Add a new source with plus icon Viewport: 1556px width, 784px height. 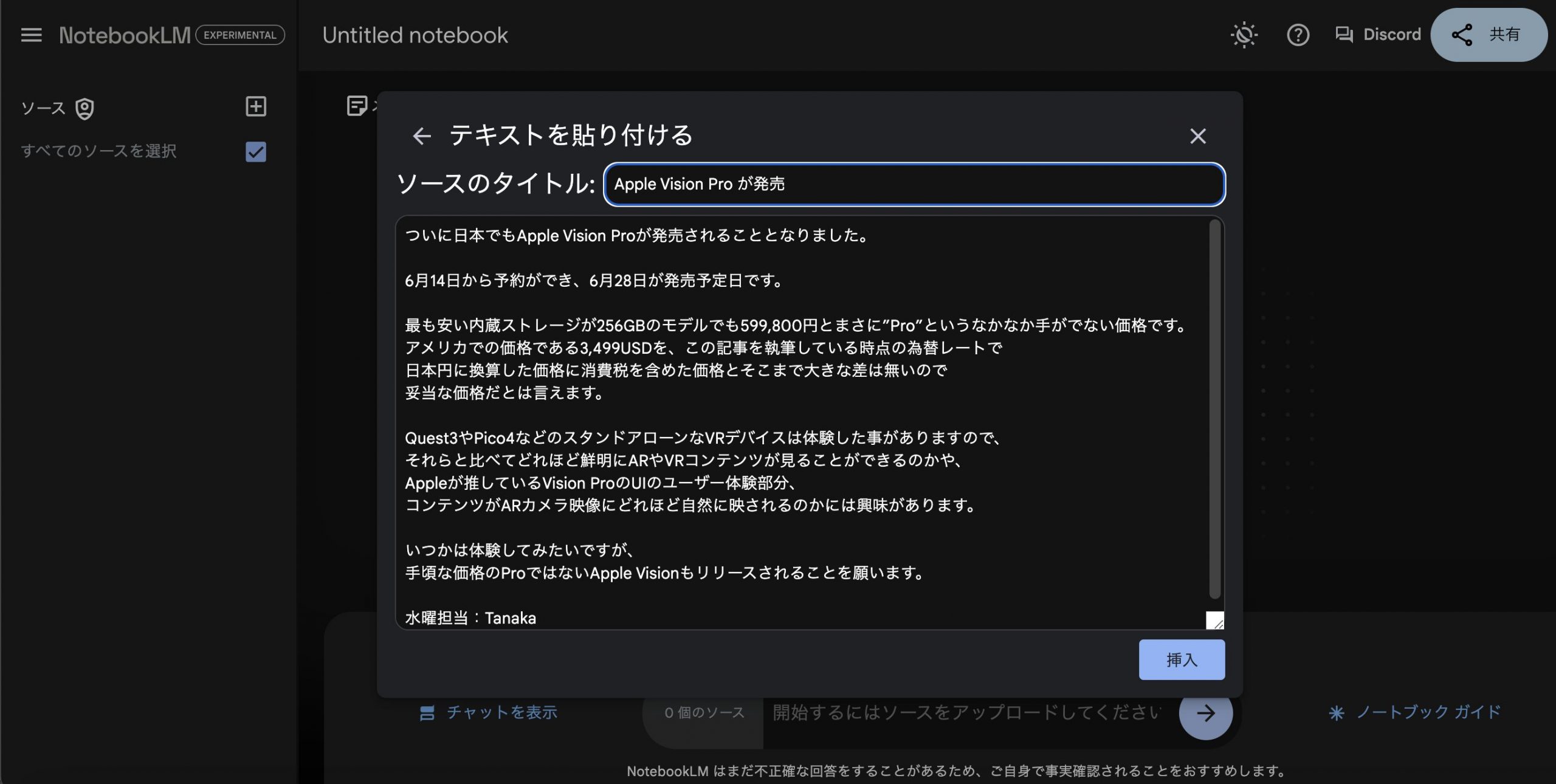(x=256, y=106)
